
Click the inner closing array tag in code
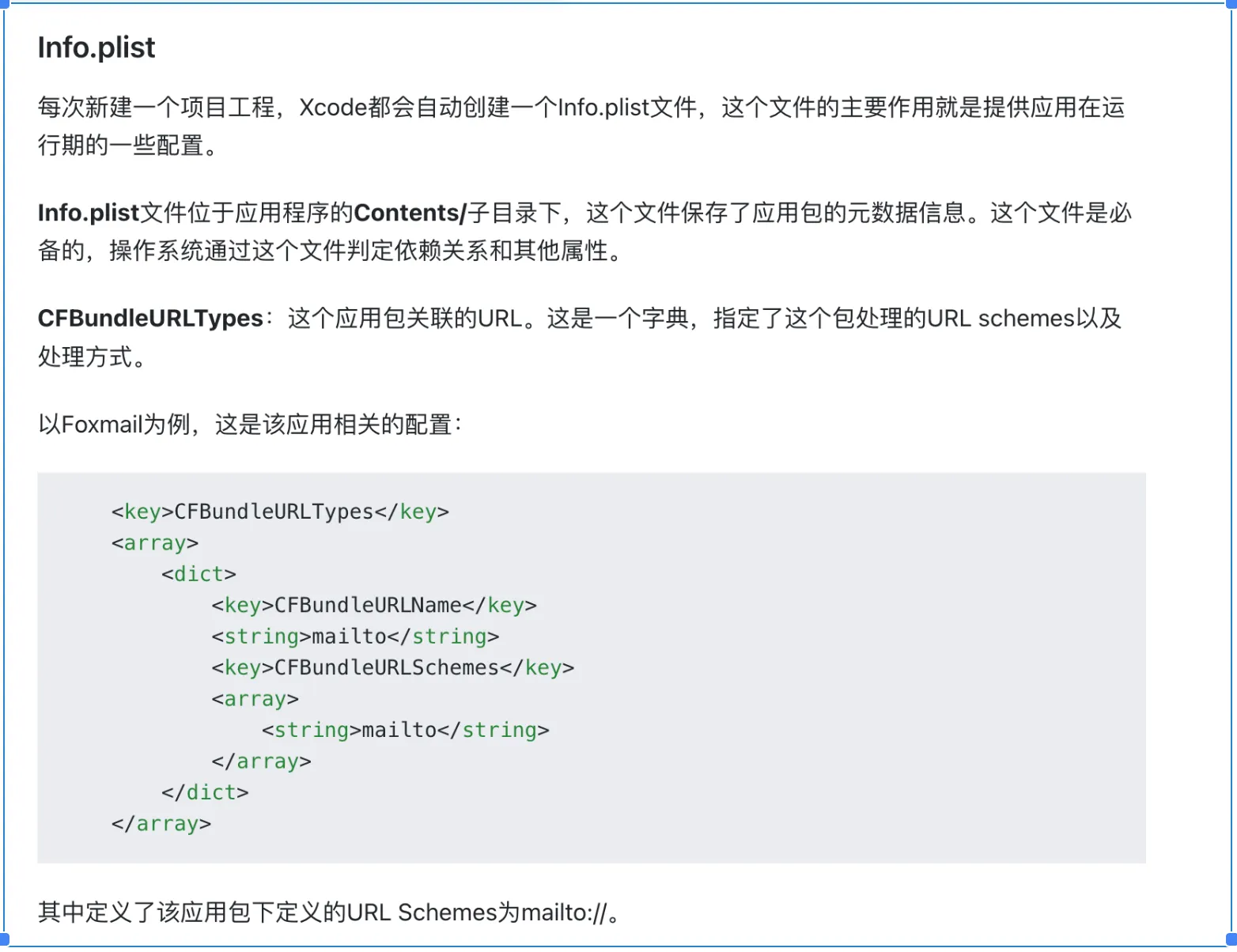pos(261,761)
